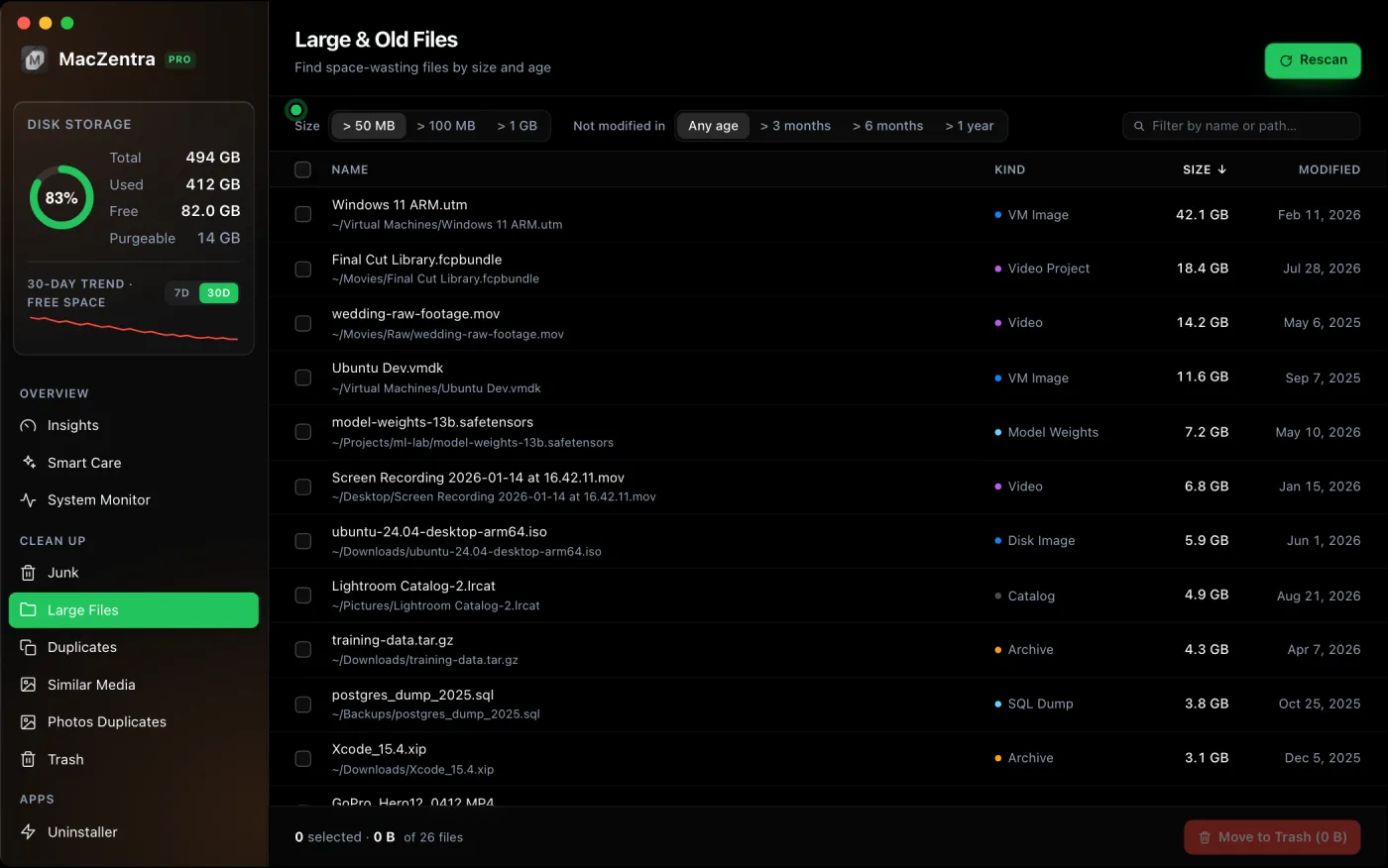Select the Any age filter

tap(713, 126)
